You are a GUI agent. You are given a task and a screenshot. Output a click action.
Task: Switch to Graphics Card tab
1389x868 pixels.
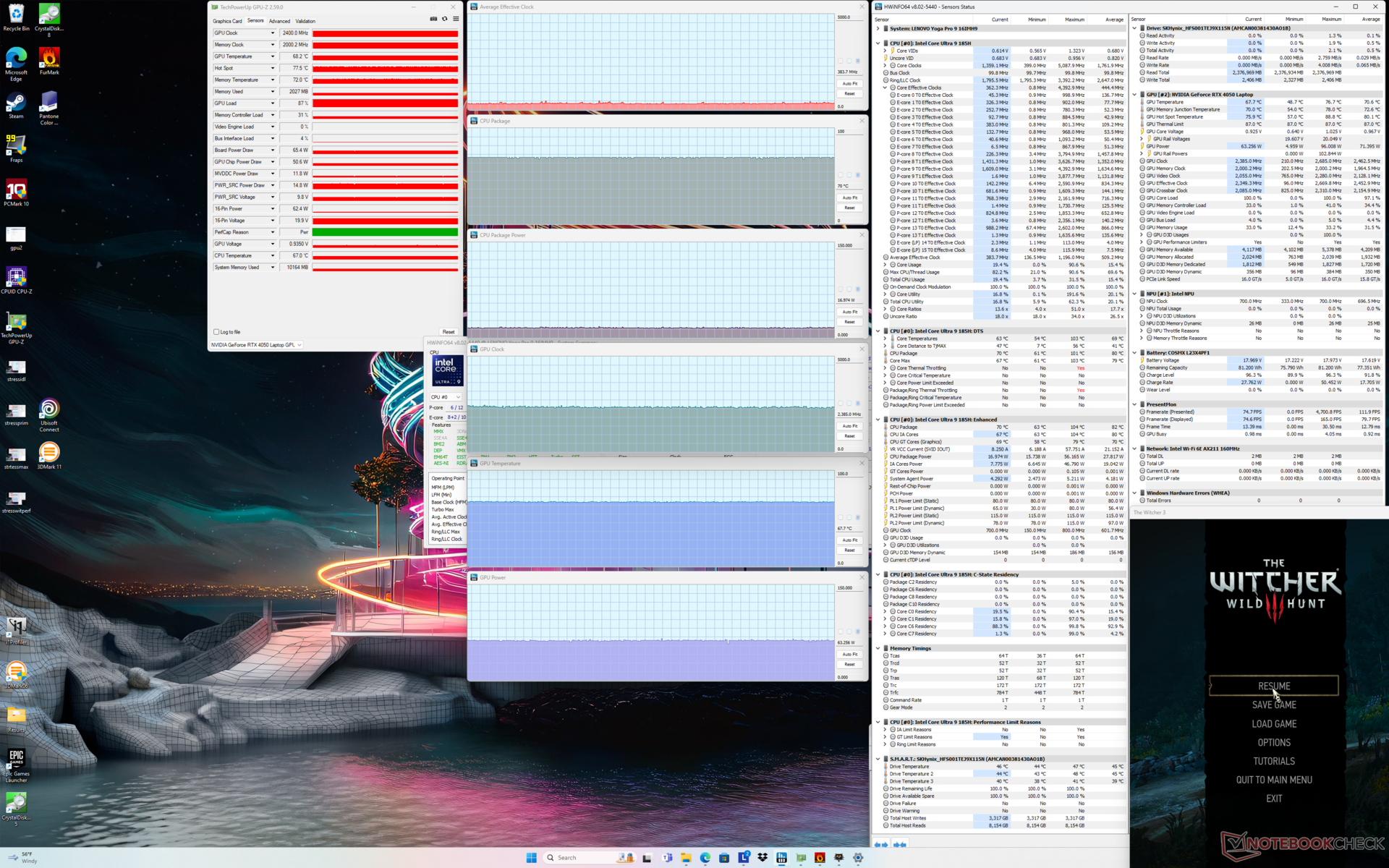[x=227, y=21]
